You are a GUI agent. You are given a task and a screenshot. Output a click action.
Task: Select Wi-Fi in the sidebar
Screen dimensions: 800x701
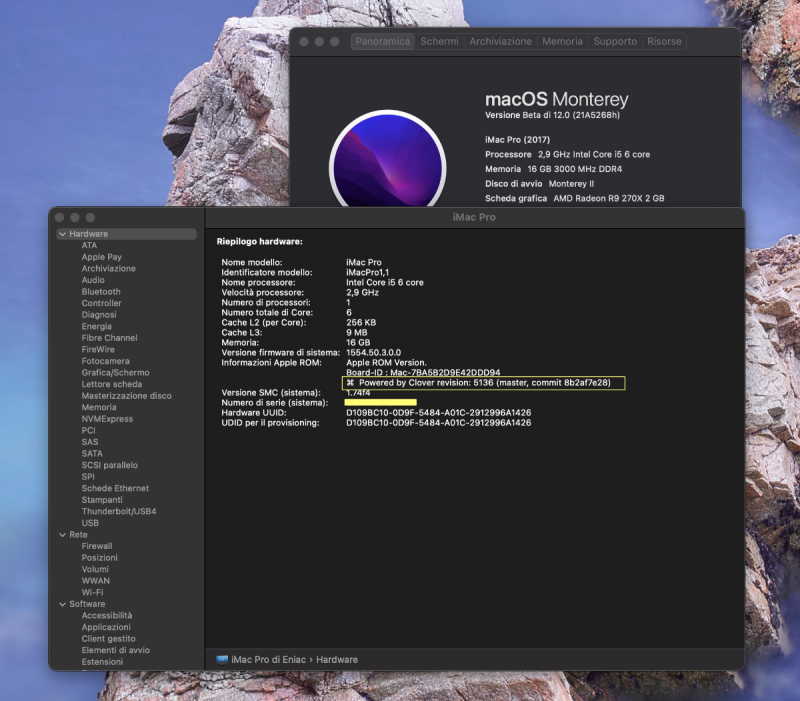pos(92,592)
